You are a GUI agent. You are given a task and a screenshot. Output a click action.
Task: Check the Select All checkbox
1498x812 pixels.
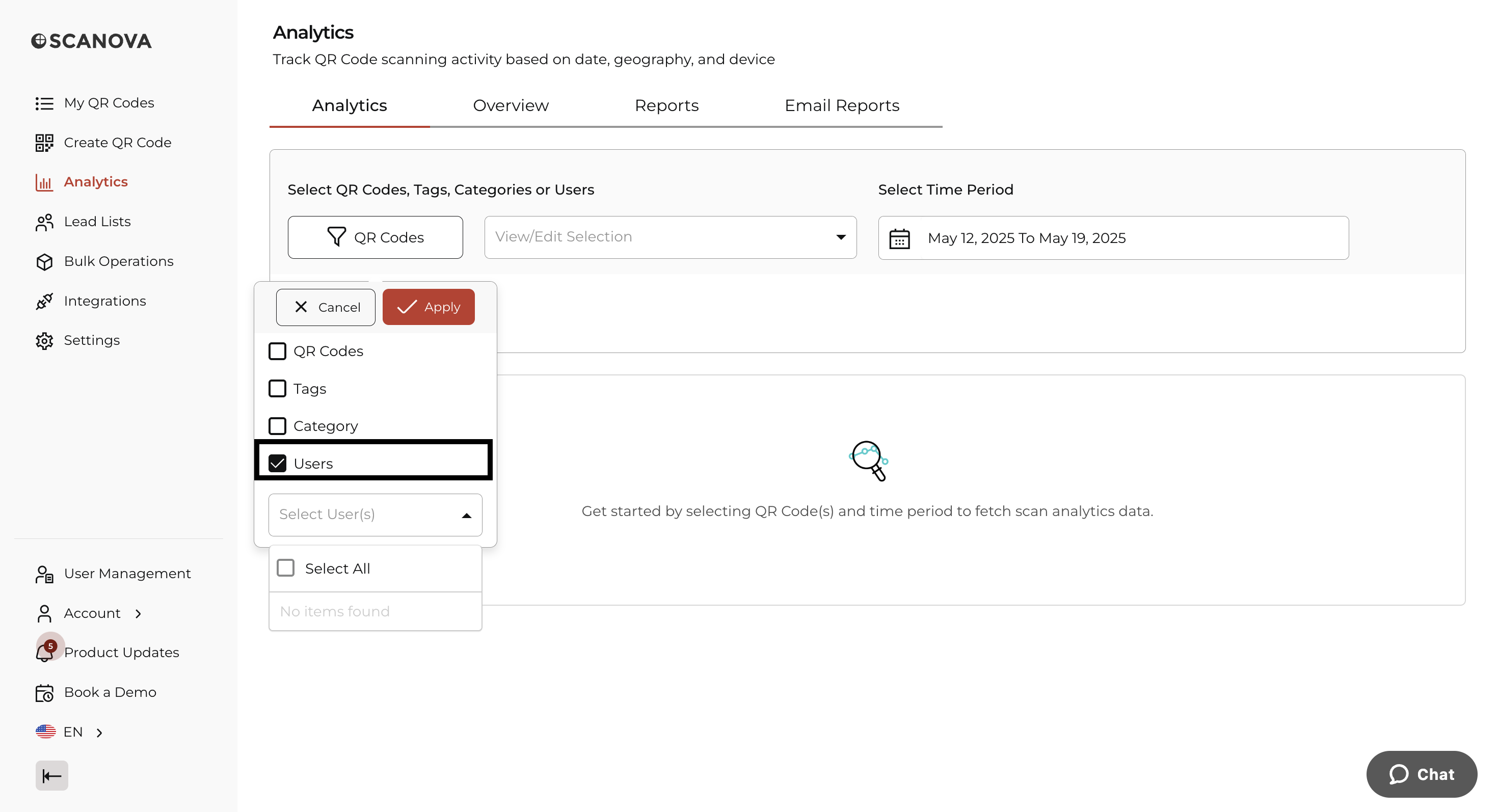285,568
